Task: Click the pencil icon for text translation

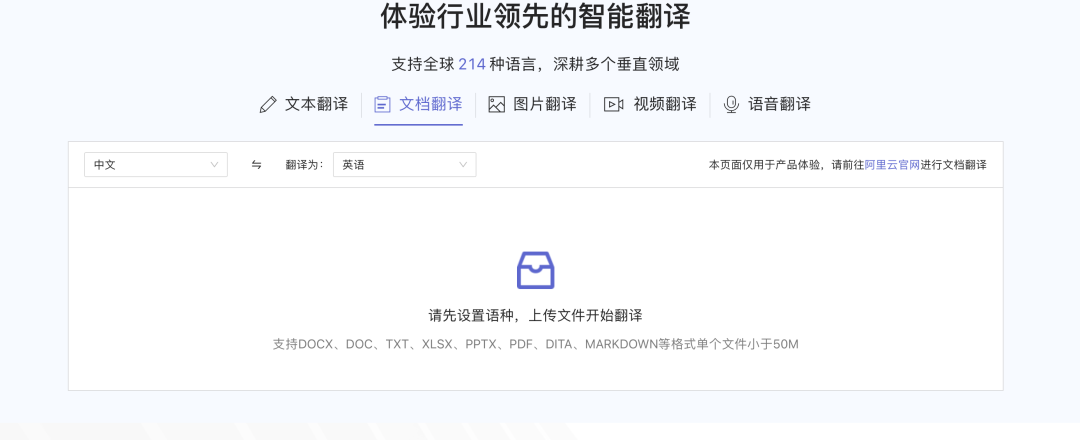Action: tap(267, 105)
